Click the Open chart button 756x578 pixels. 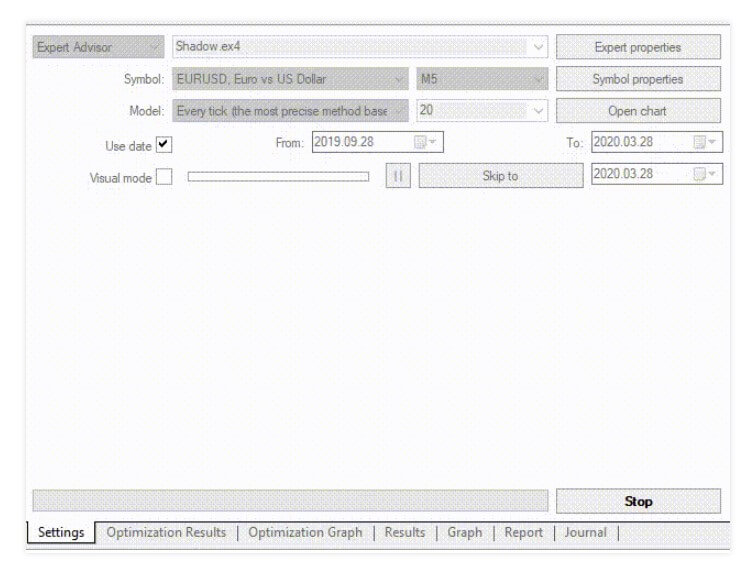pyautogui.click(x=638, y=111)
